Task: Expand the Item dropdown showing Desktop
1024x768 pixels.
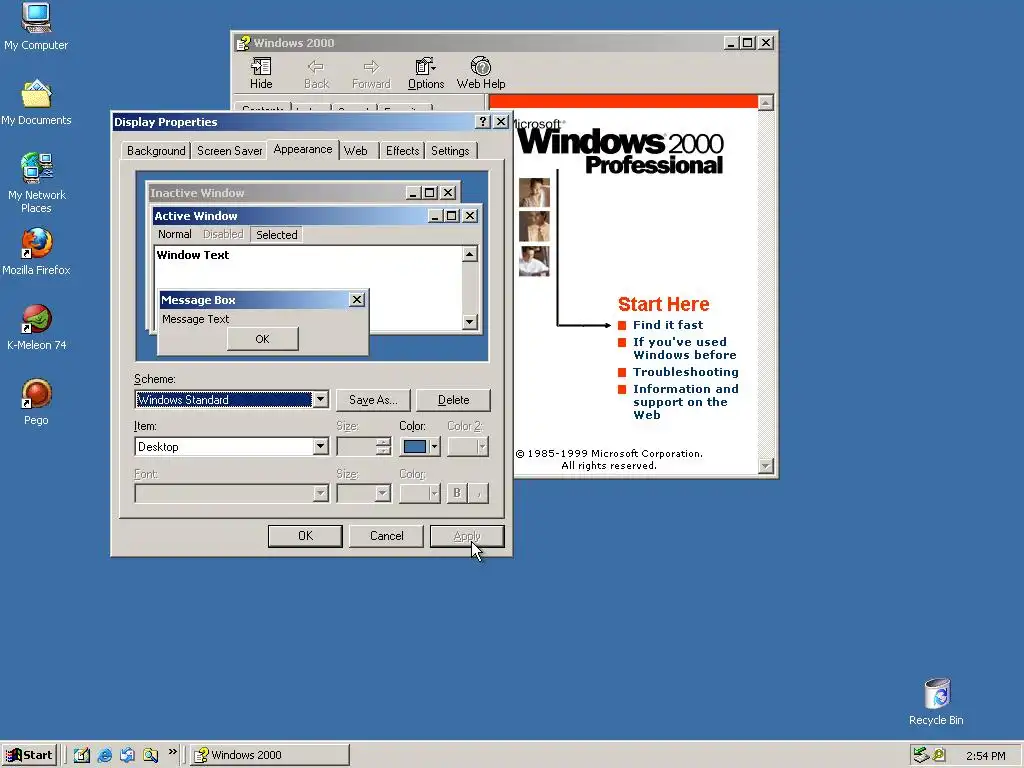Action: pos(320,447)
